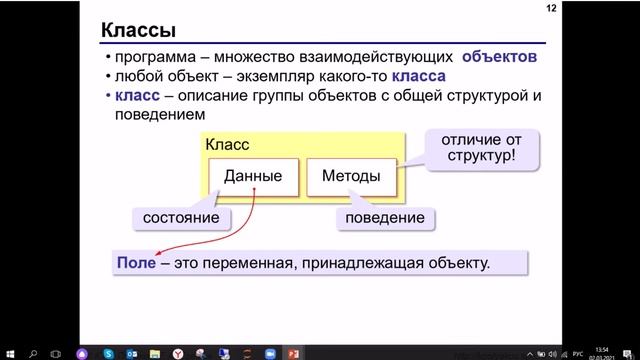Open Task View on the taskbar
Image resolution: width=640 pixels, height=360 pixels.
click(x=56, y=354)
